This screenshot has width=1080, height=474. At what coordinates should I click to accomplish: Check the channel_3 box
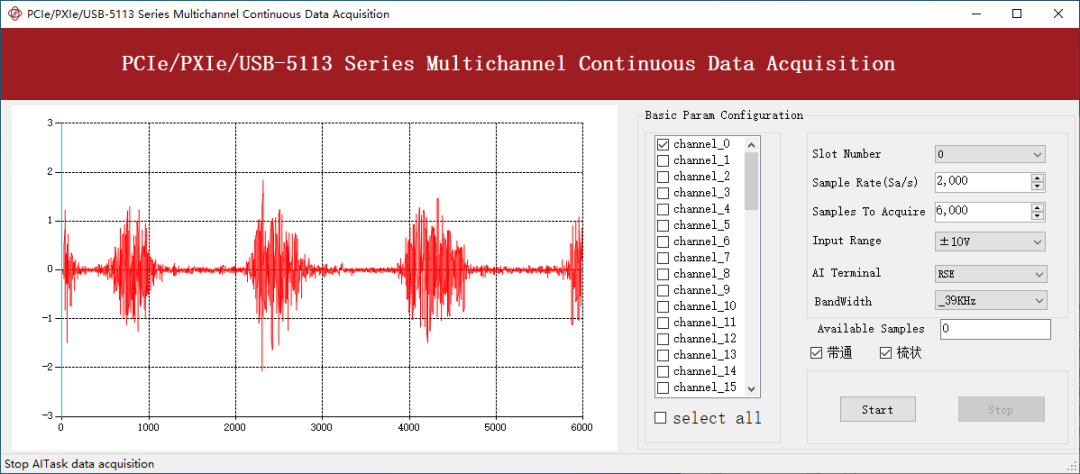(x=663, y=193)
